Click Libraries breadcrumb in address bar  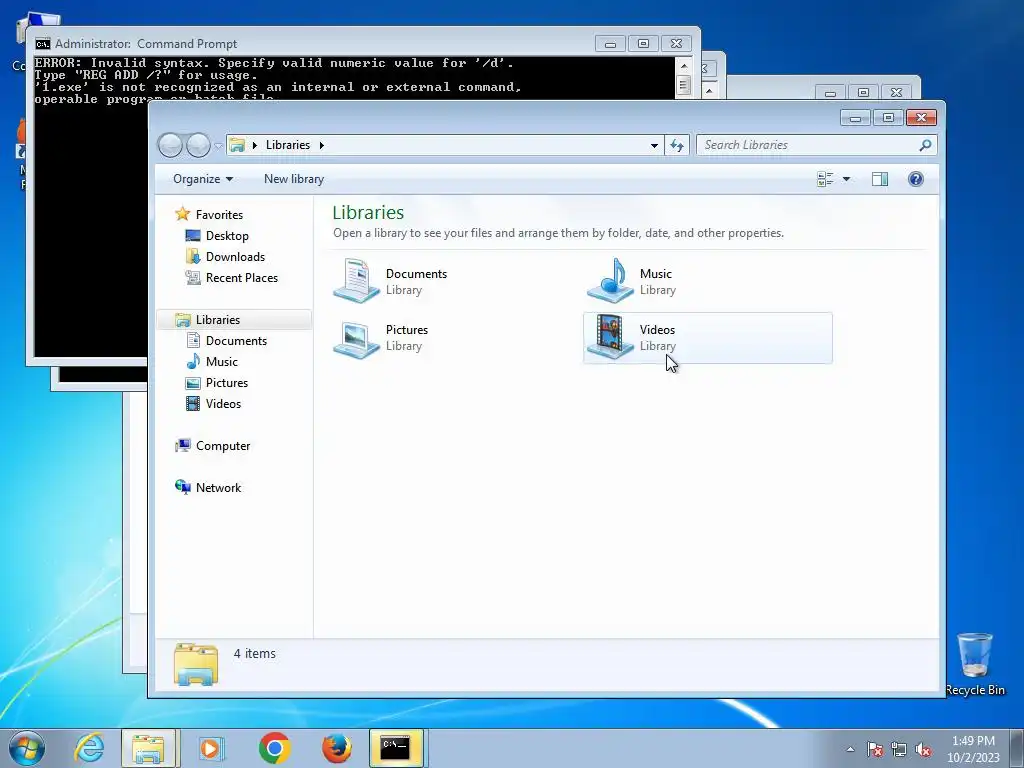(287, 145)
